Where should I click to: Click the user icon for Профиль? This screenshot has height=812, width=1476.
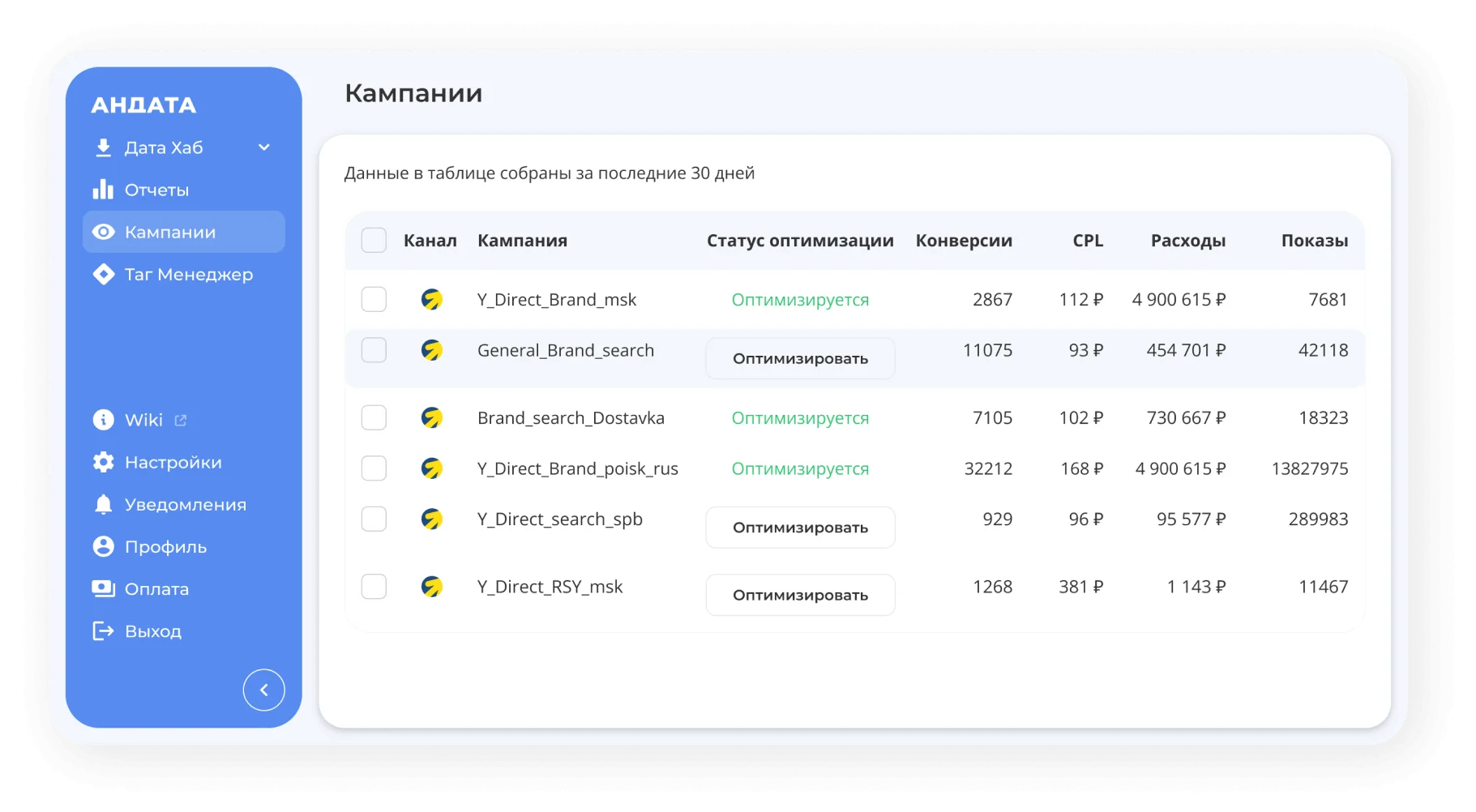point(104,546)
